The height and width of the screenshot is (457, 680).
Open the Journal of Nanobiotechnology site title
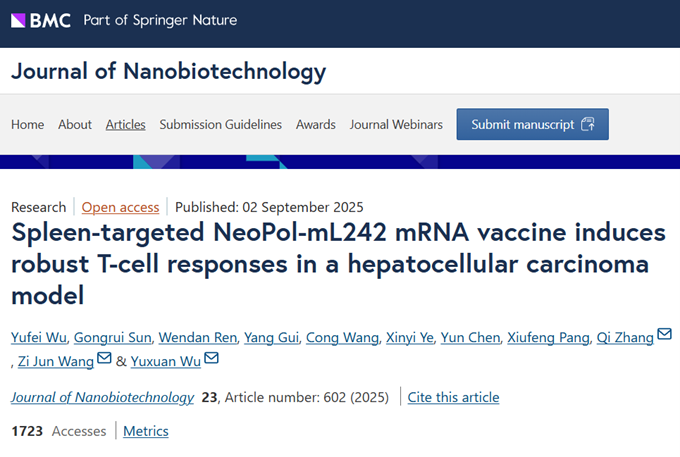[x=168, y=72]
